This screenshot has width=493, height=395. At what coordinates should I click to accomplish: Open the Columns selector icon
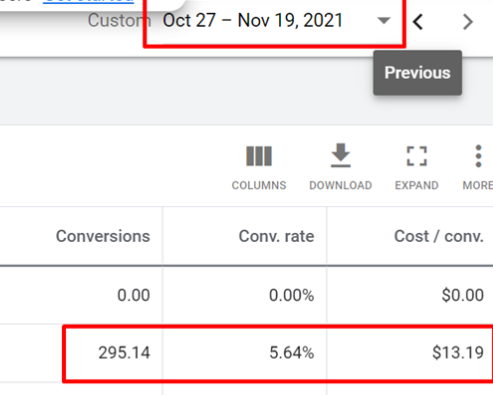point(259,156)
